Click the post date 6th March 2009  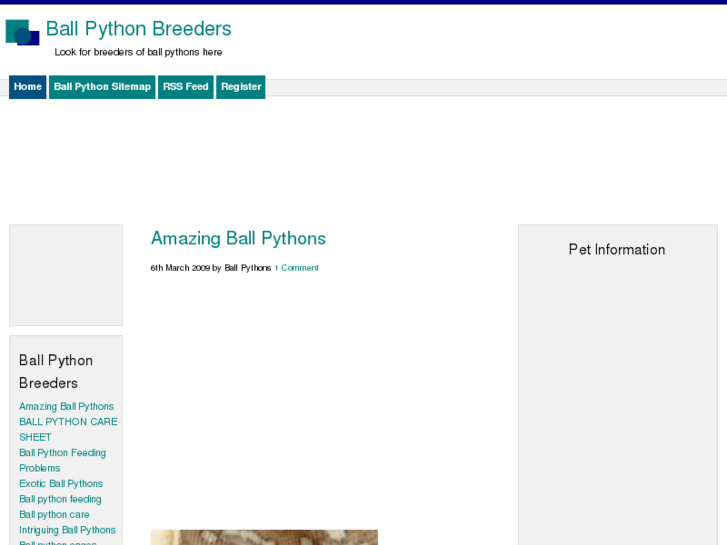tap(180, 268)
